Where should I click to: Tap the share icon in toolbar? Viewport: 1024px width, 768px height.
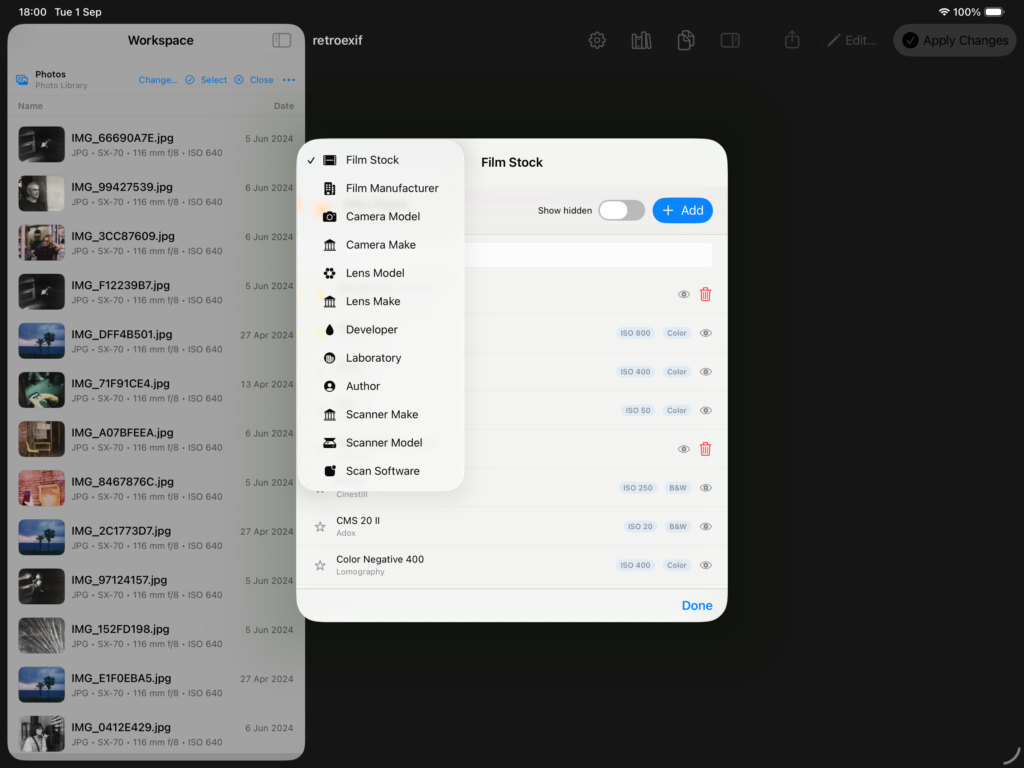792,40
